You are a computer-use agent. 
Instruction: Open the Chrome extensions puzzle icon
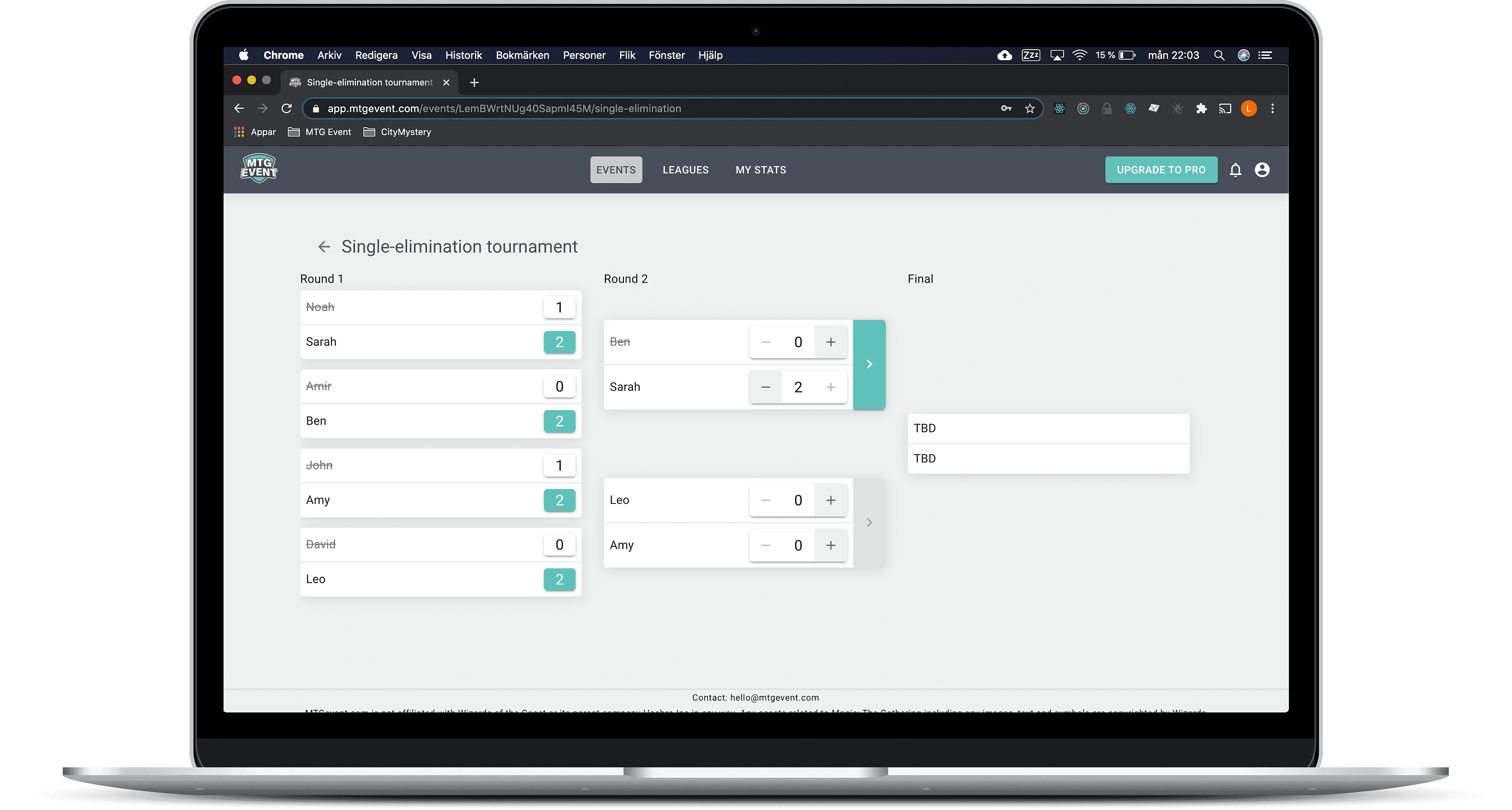(1201, 108)
